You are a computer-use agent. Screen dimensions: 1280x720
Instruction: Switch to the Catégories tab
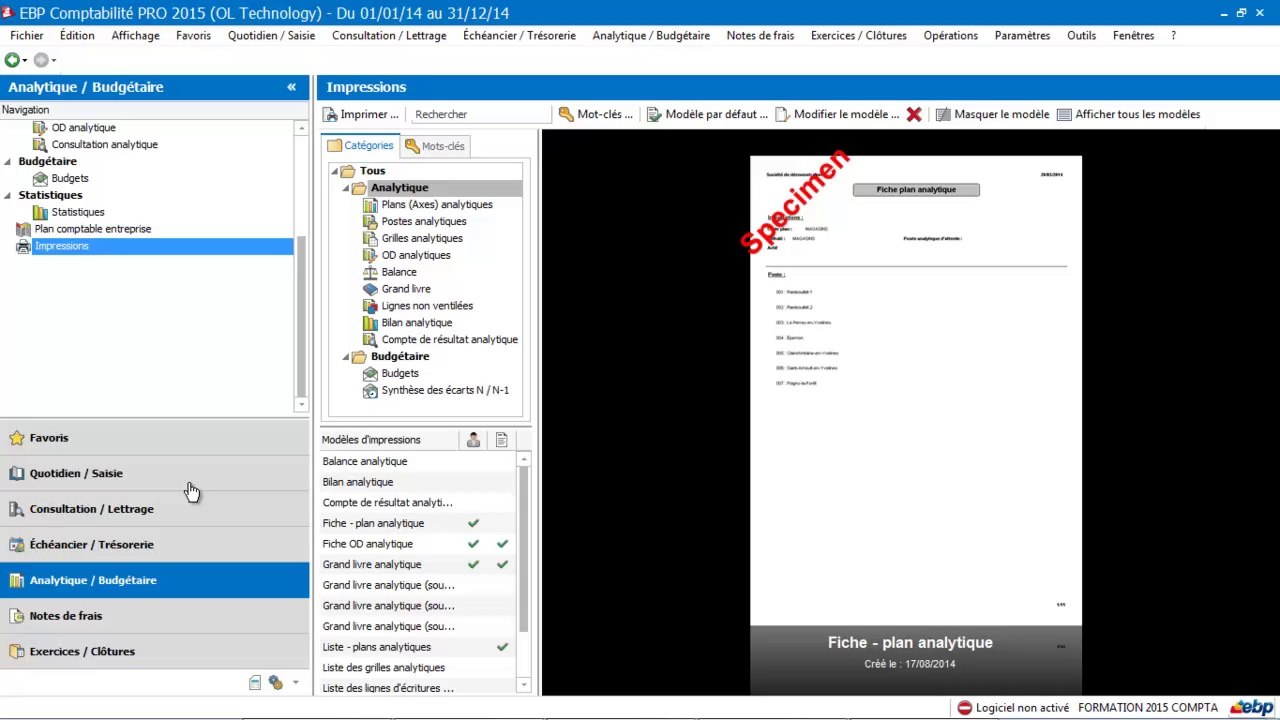360,146
